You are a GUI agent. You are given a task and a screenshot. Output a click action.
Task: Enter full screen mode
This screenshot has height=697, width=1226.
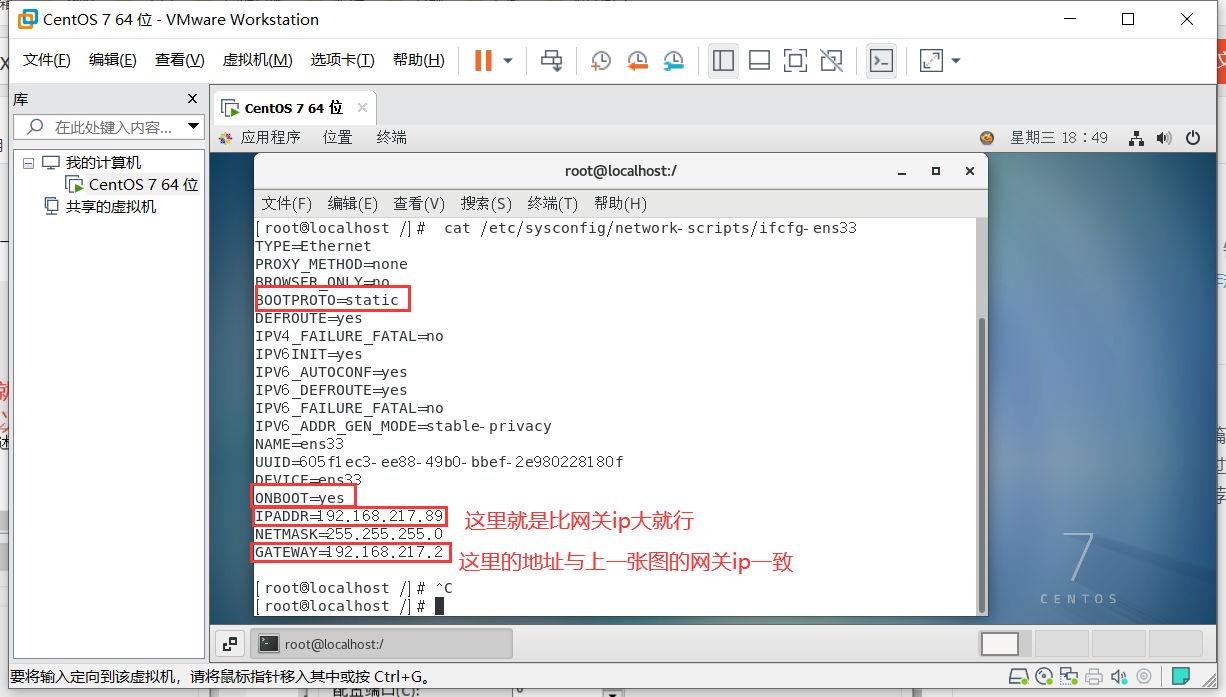coord(795,61)
